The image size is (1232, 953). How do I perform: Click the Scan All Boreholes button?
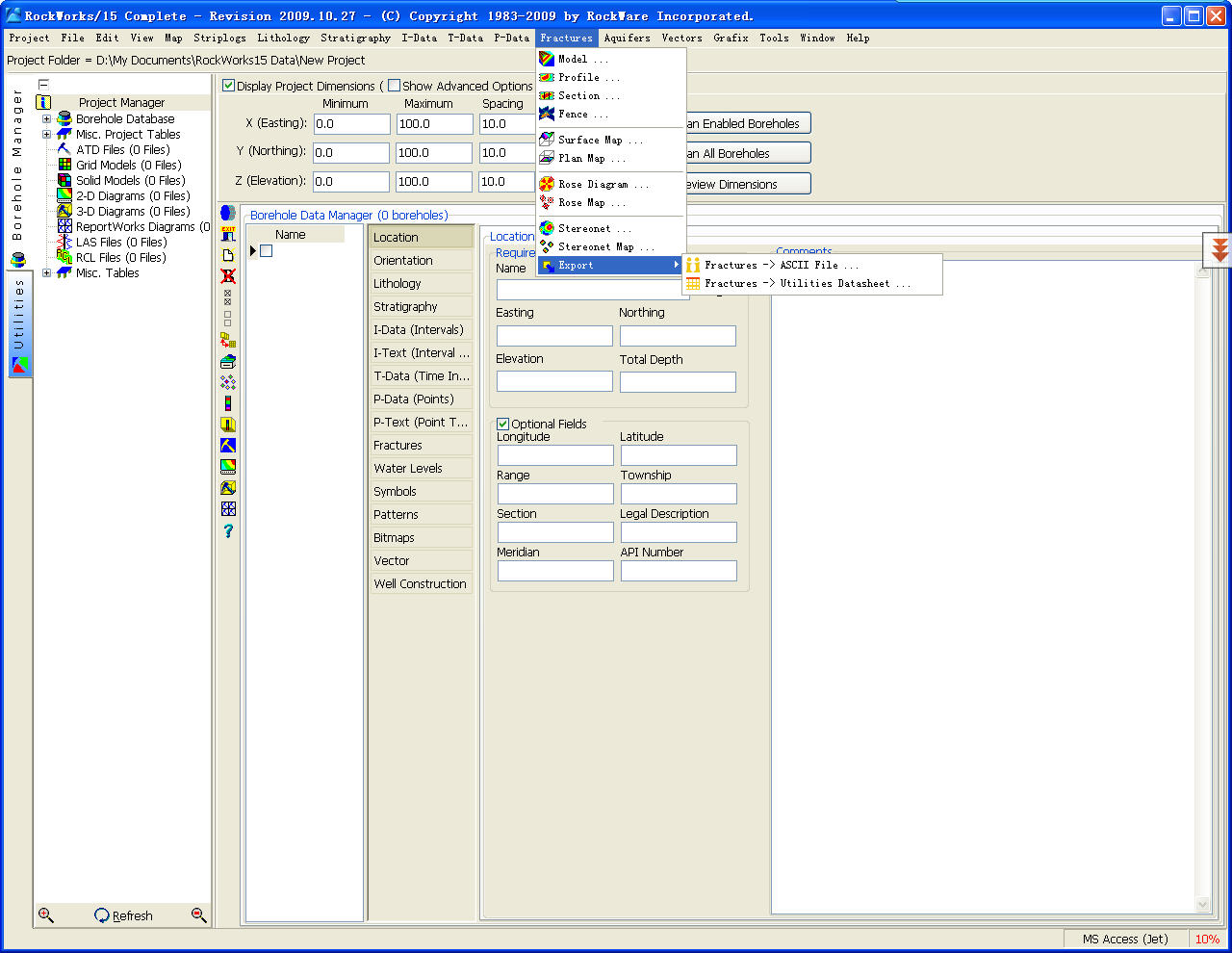tap(748, 153)
